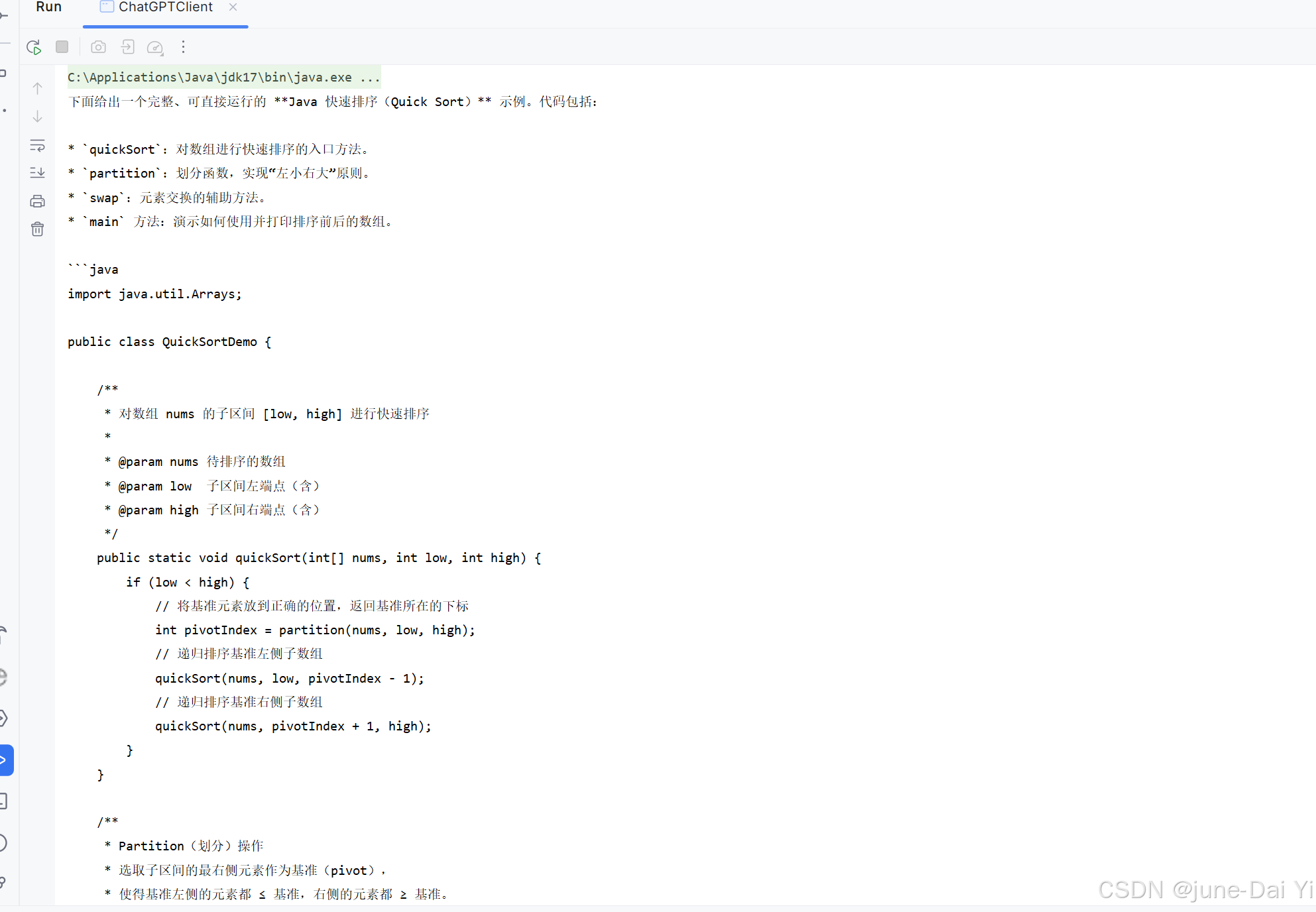Click the Up arrow in console gutter
The image size is (1316, 912).
[x=38, y=88]
